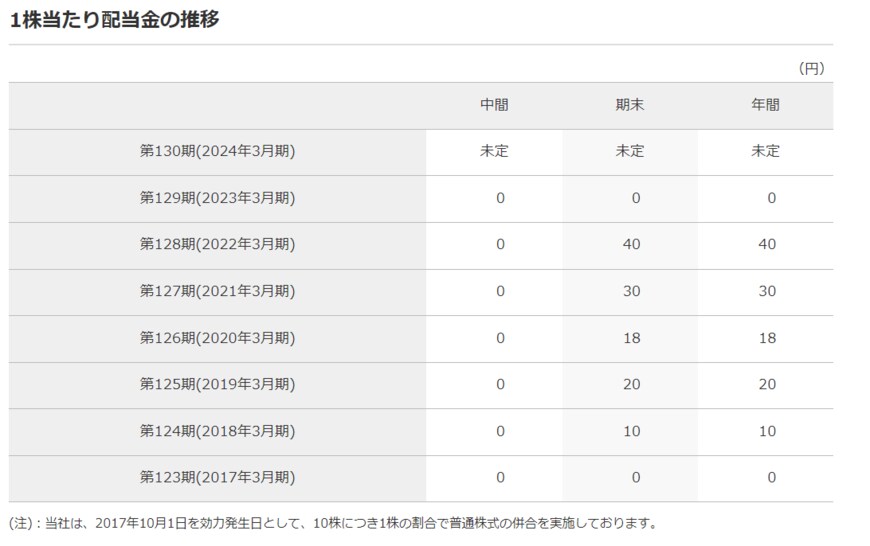Select the 第130期(2024年3月期) row label
Viewport: 870px width, 546px height.
pyautogui.click(x=217, y=152)
